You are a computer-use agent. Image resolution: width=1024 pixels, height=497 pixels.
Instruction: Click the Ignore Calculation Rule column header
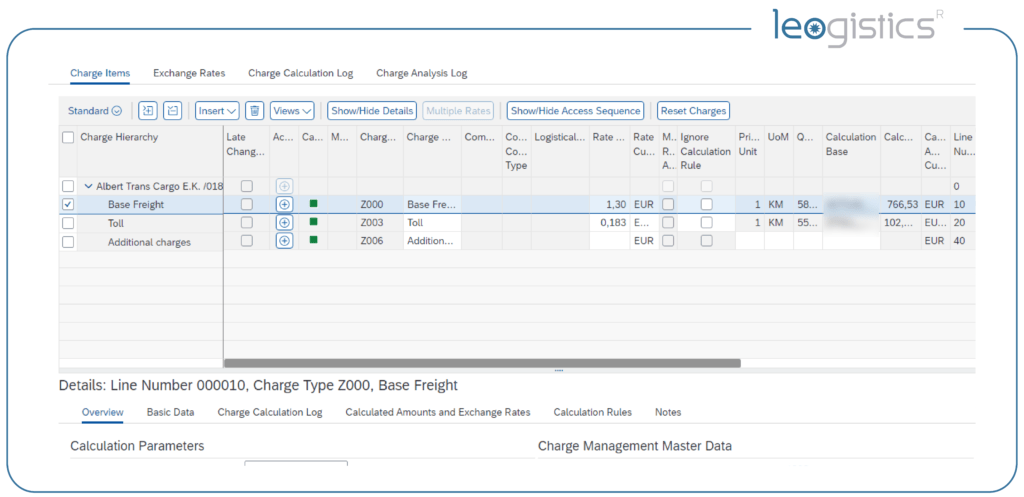(705, 152)
